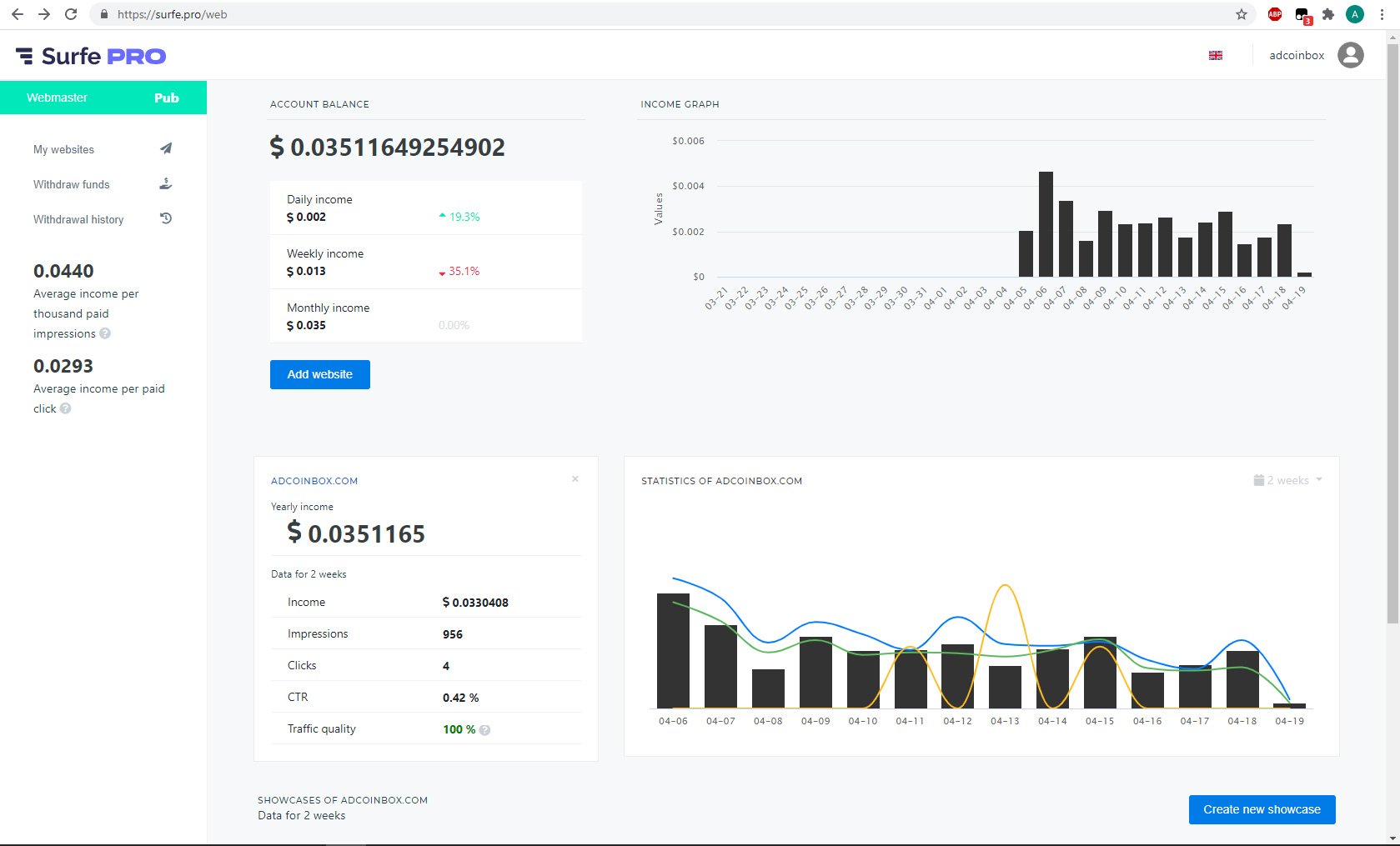Image resolution: width=1400 pixels, height=846 pixels.
Task: Click the 04-13 bar in statistics chart
Action: (1005, 687)
